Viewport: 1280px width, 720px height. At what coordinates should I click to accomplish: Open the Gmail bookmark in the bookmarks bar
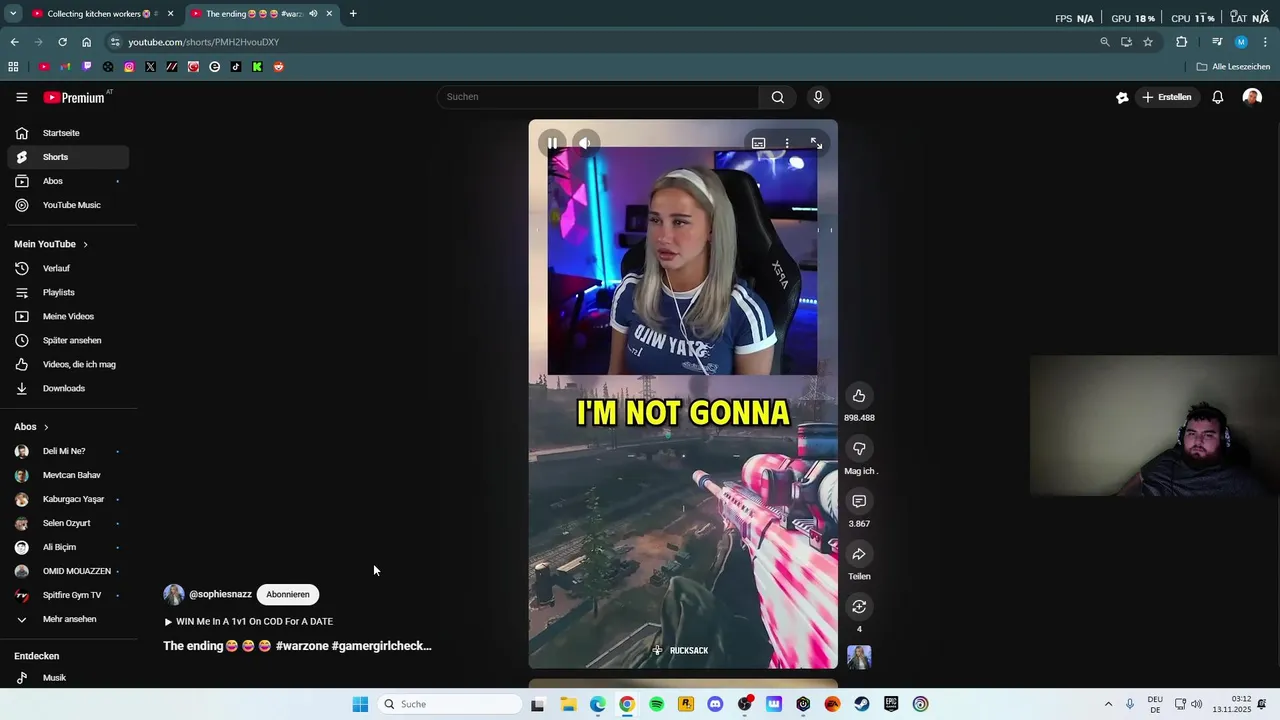(x=65, y=67)
